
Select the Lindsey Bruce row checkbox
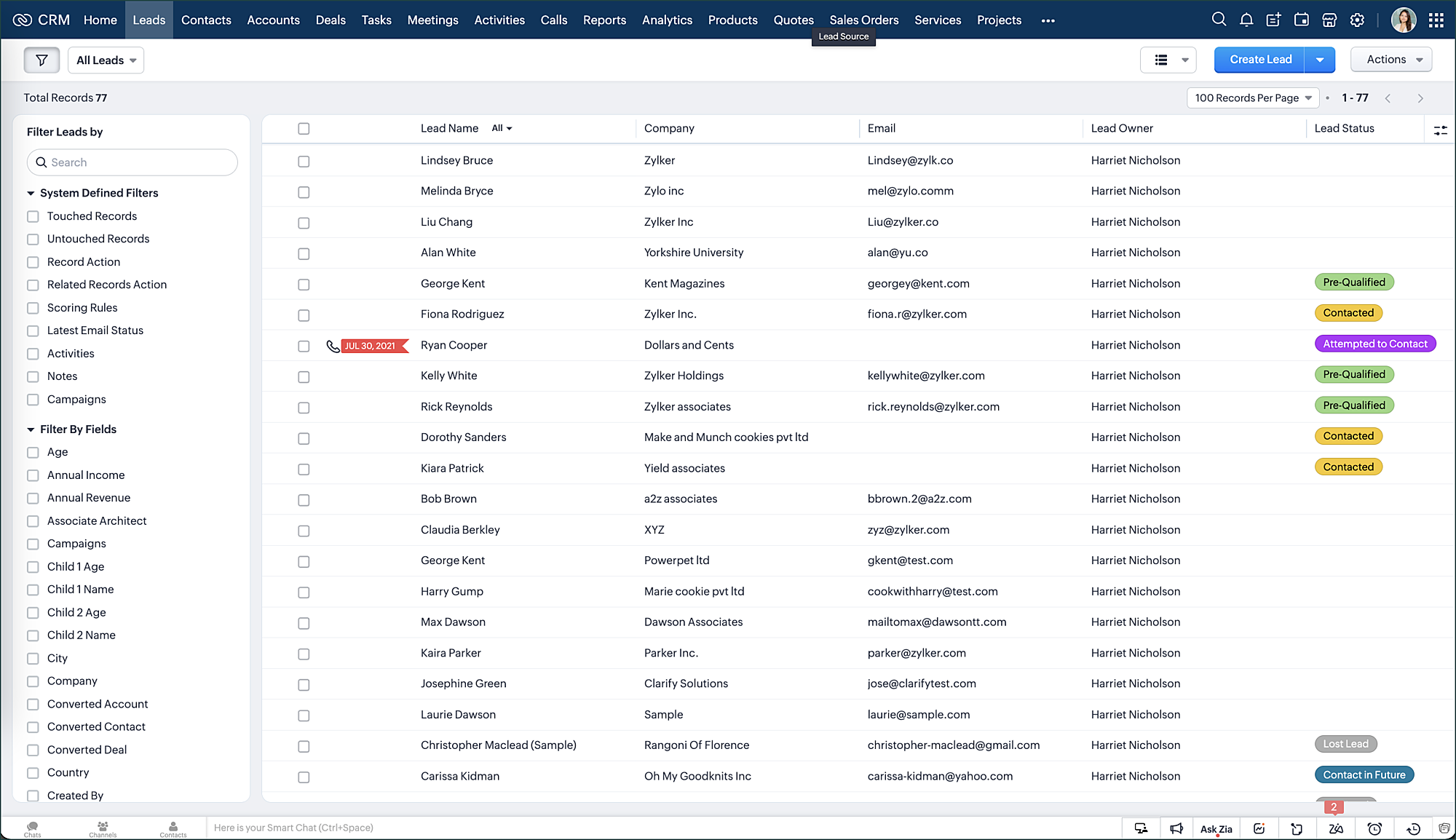(x=304, y=162)
